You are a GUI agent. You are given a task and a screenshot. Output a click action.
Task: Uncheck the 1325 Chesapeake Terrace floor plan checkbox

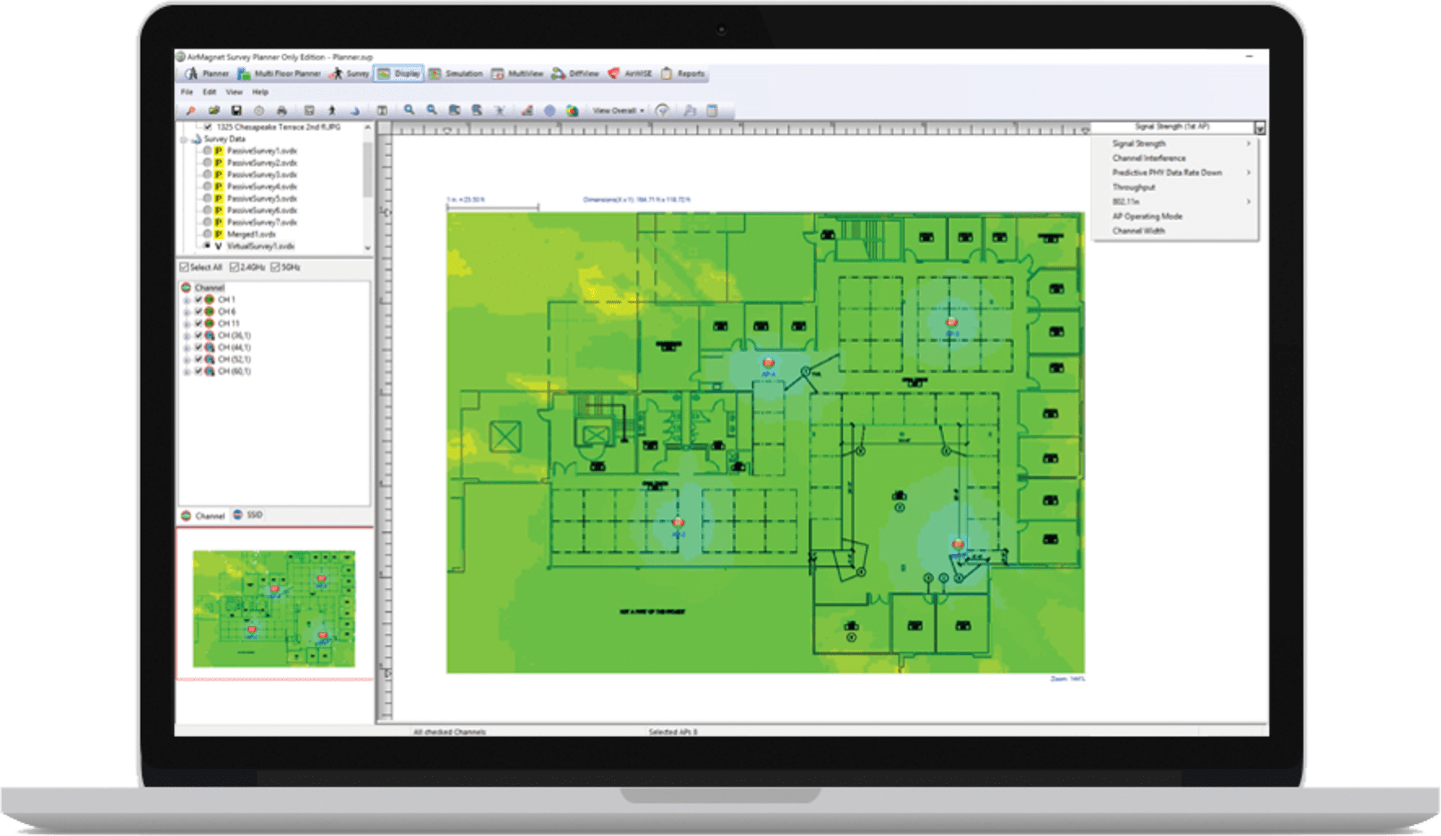click(207, 128)
